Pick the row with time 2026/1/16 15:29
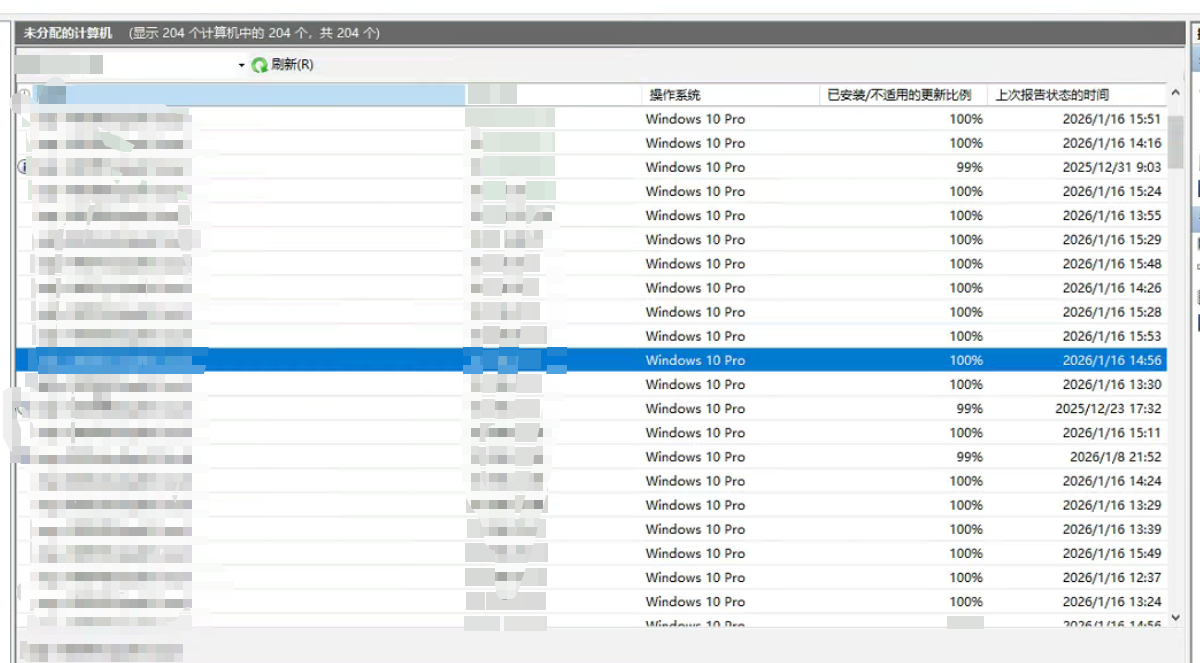 1112,239
